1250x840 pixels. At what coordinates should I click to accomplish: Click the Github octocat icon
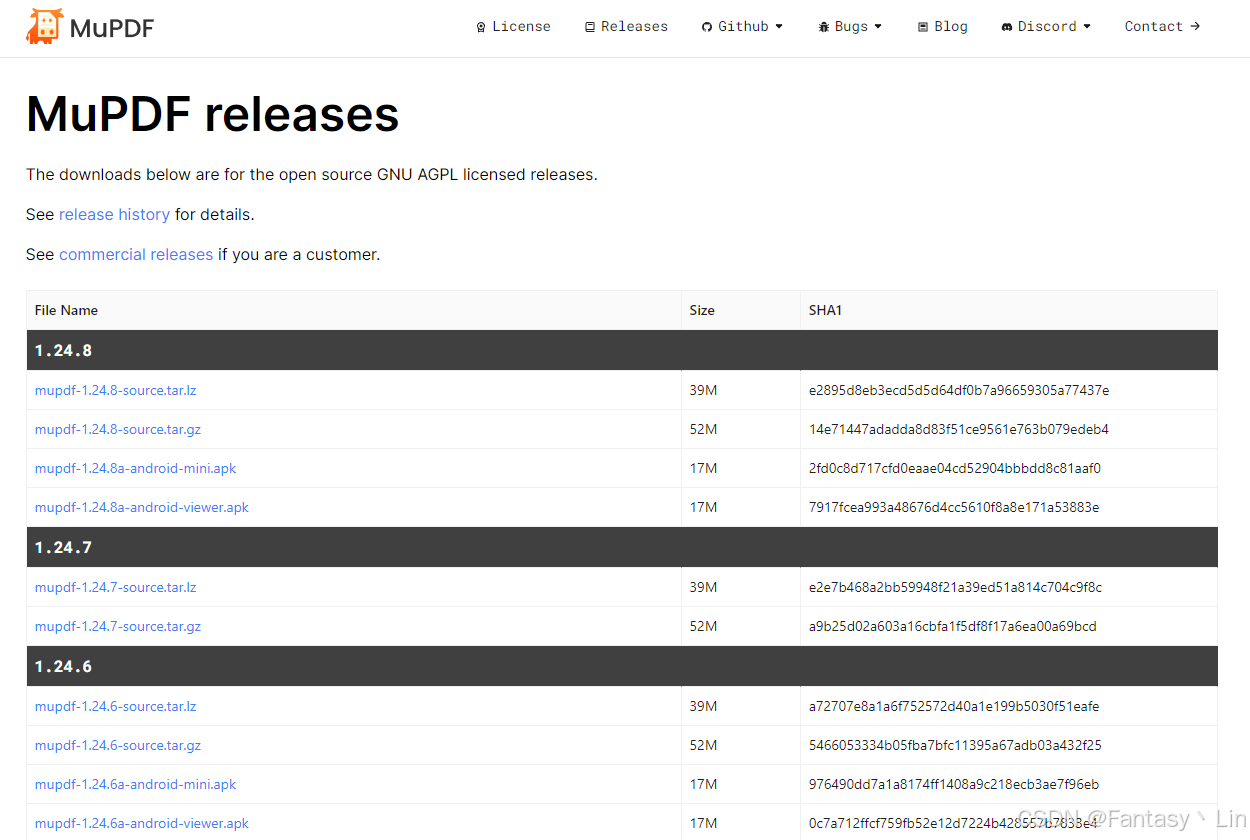pos(707,27)
